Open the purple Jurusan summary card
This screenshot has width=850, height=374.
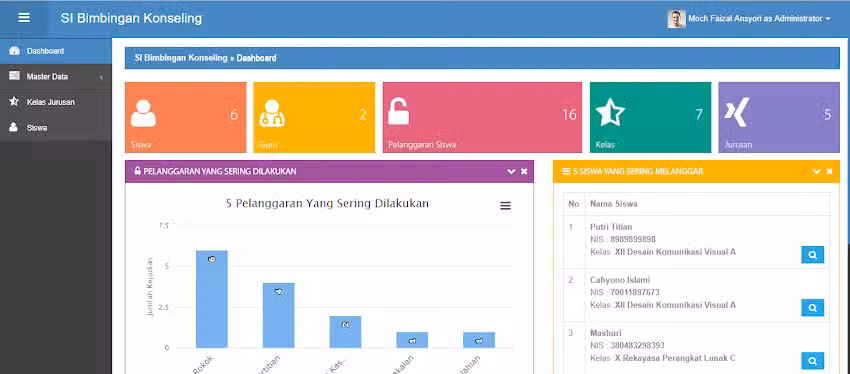[x=779, y=117]
